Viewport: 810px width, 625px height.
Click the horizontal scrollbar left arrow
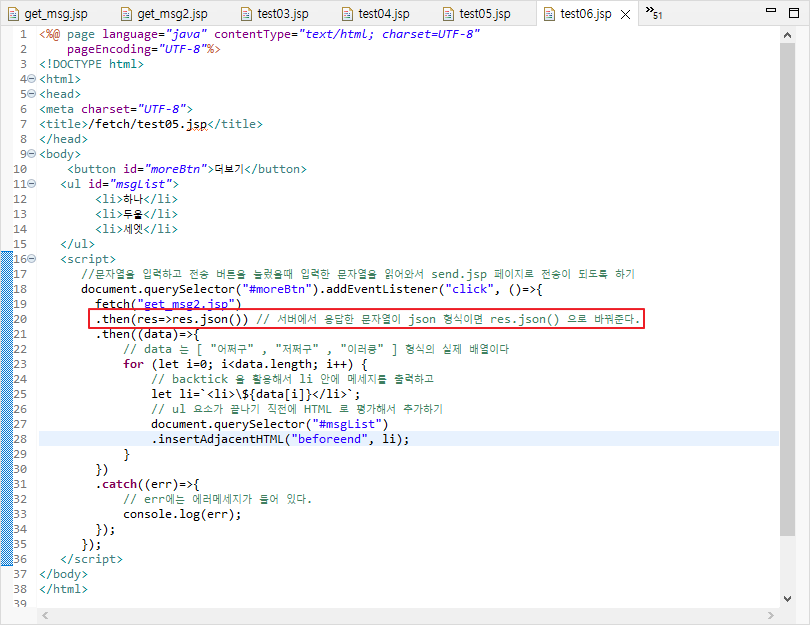(45, 615)
